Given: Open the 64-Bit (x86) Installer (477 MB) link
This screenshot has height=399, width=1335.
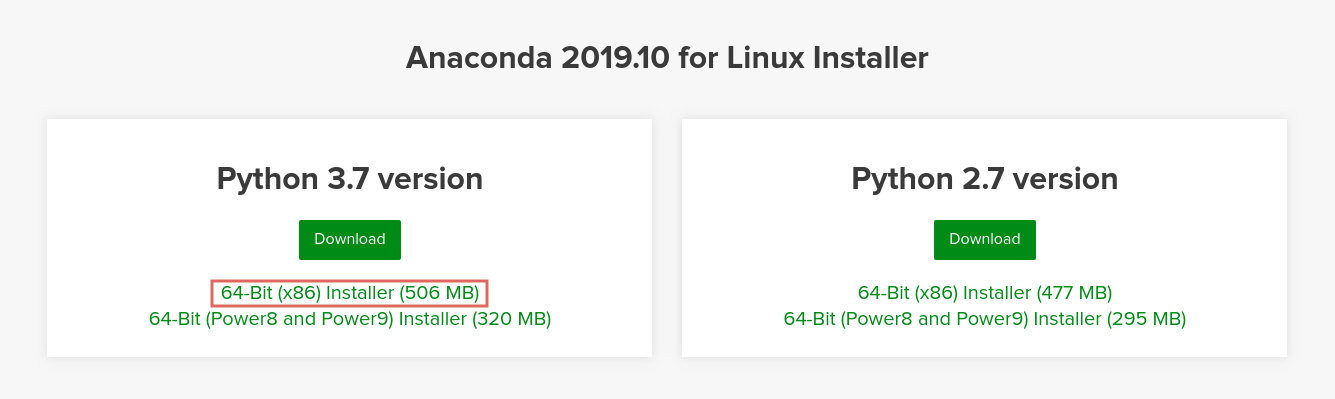Looking at the screenshot, I should click(x=985, y=293).
